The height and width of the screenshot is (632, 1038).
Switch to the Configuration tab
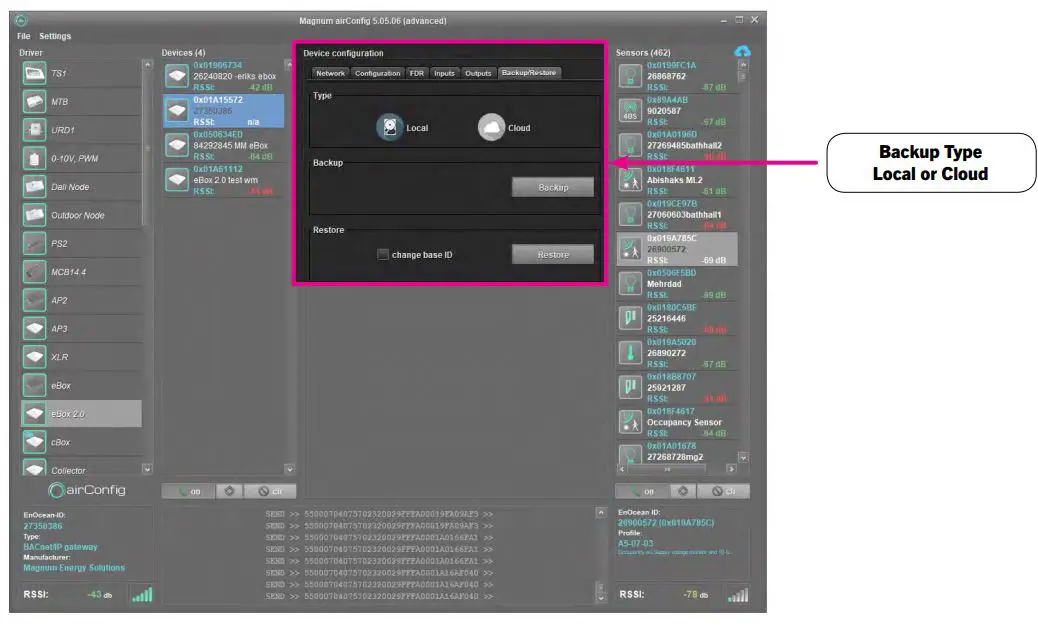[x=377, y=73]
